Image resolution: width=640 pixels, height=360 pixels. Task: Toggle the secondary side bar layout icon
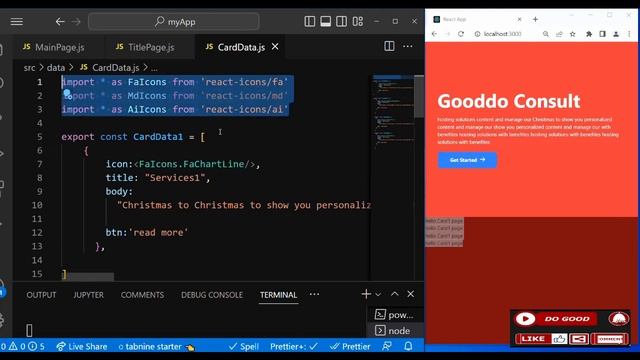coord(342,21)
